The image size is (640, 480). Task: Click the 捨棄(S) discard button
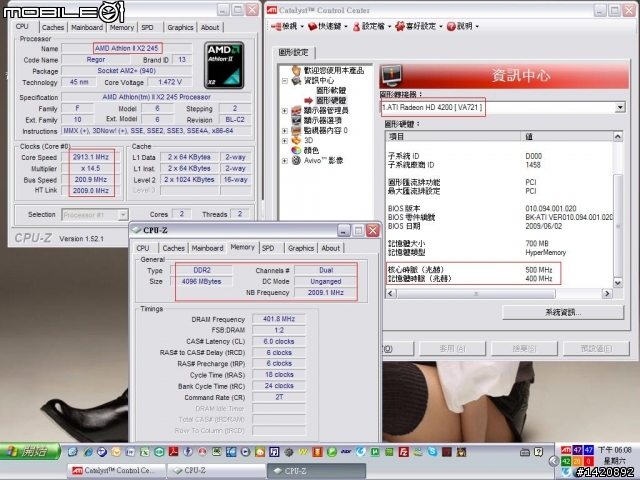click(x=524, y=349)
